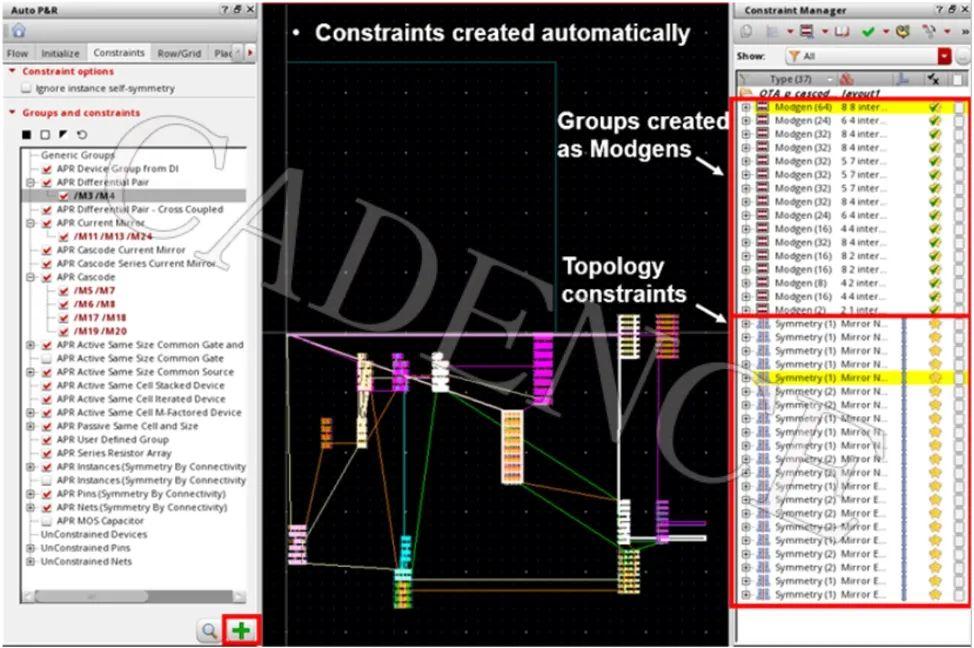The image size is (974, 648).
Task: Click the empty square deselect-all icon
Action: [45, 134]
